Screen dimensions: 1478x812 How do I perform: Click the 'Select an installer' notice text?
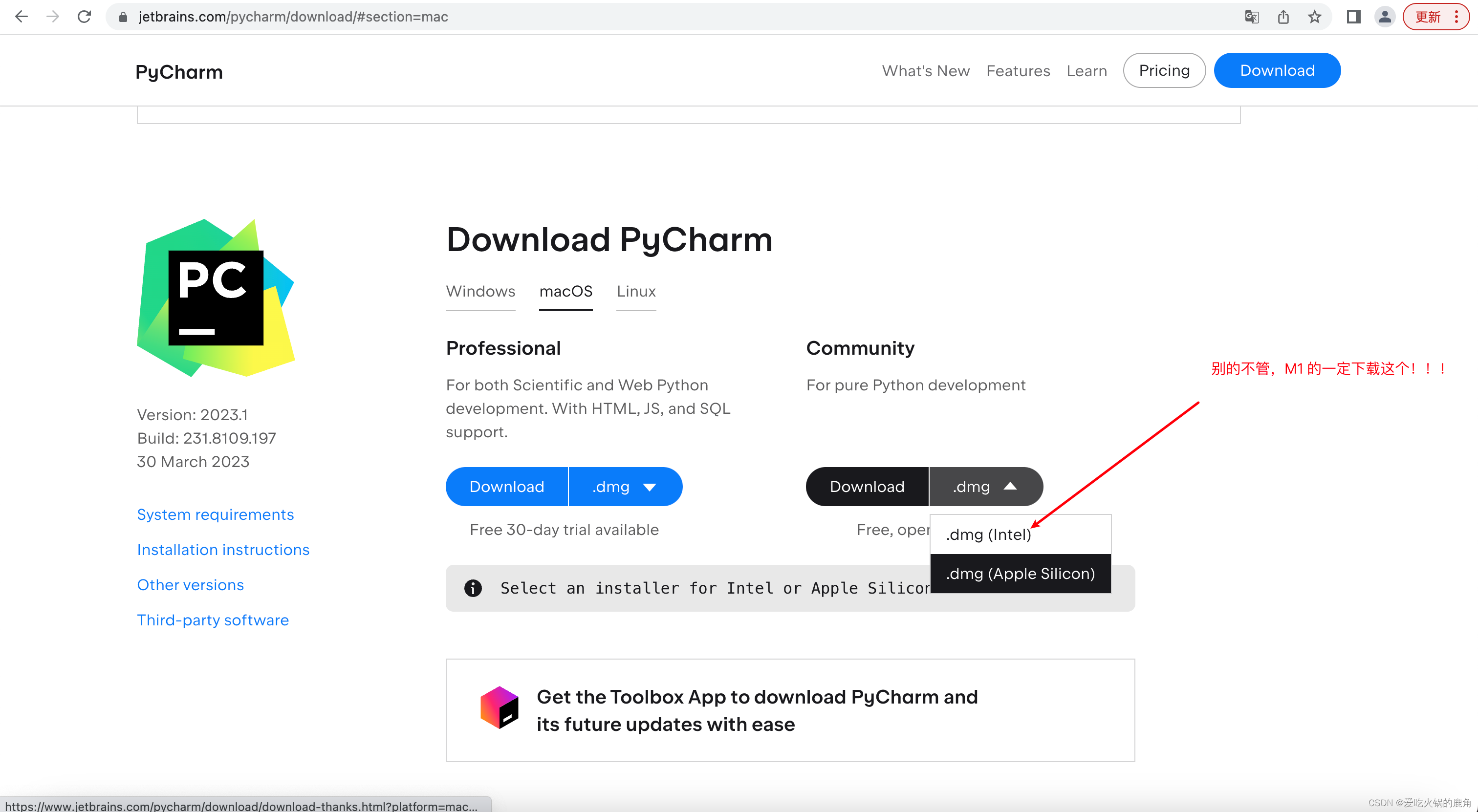(x=715, y=588)
